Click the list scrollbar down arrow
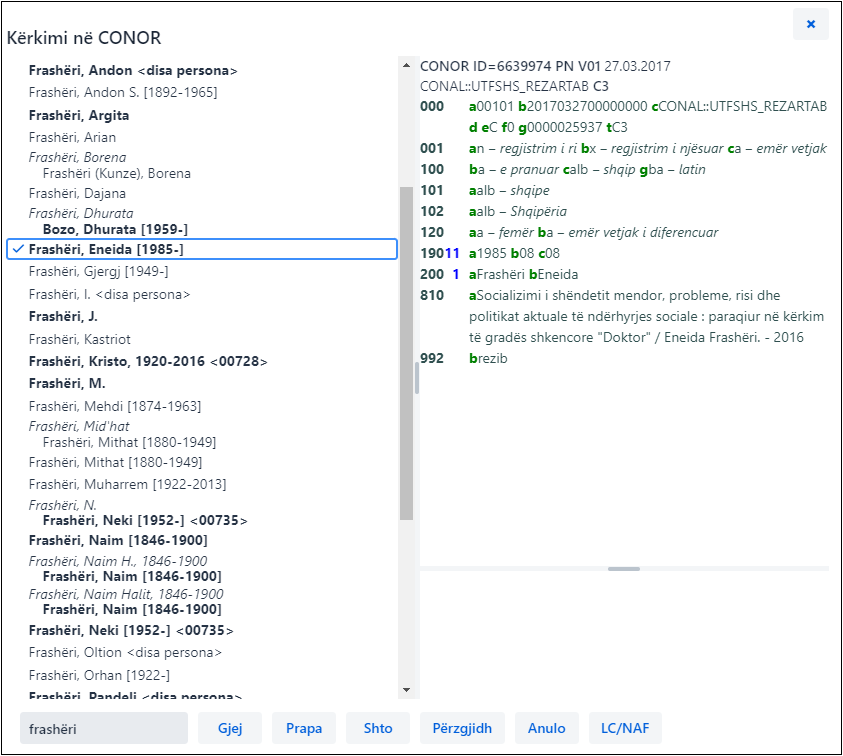Screen dimensions: 843x756 pos(406,690)
